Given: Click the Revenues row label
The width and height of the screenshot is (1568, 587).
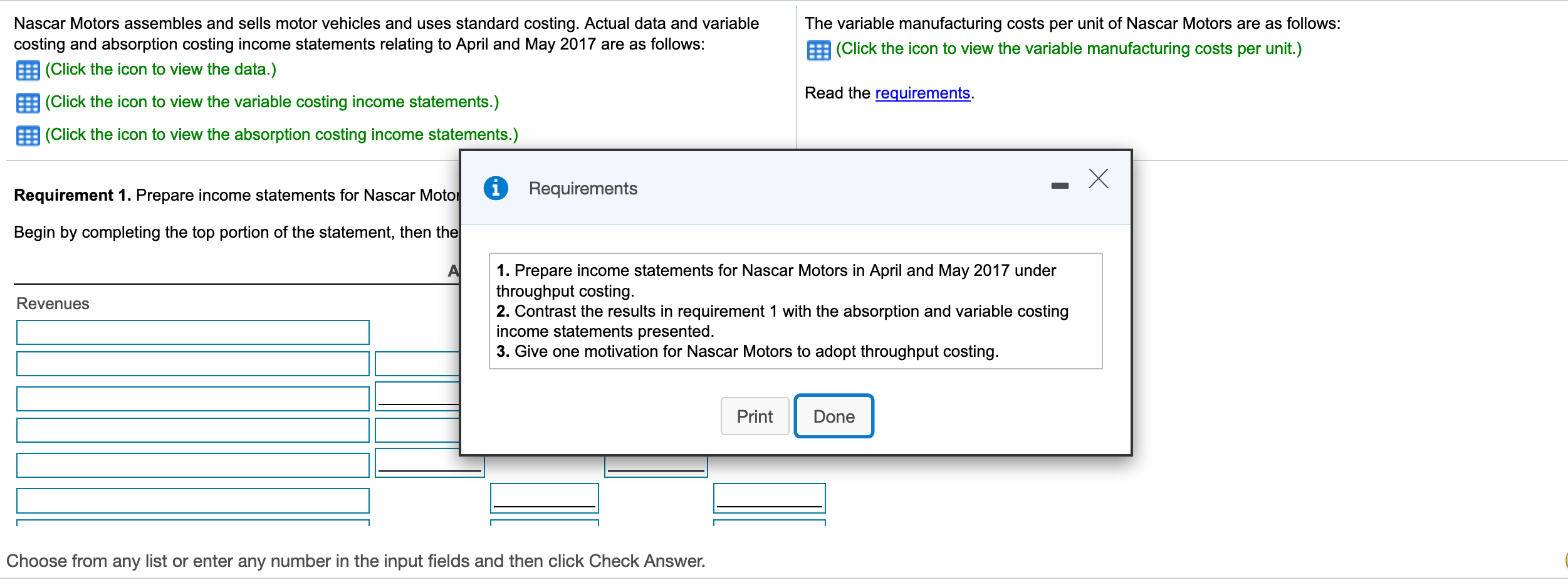Looking at the screenshot, I should pyautogui.click(x=53, y=304).
